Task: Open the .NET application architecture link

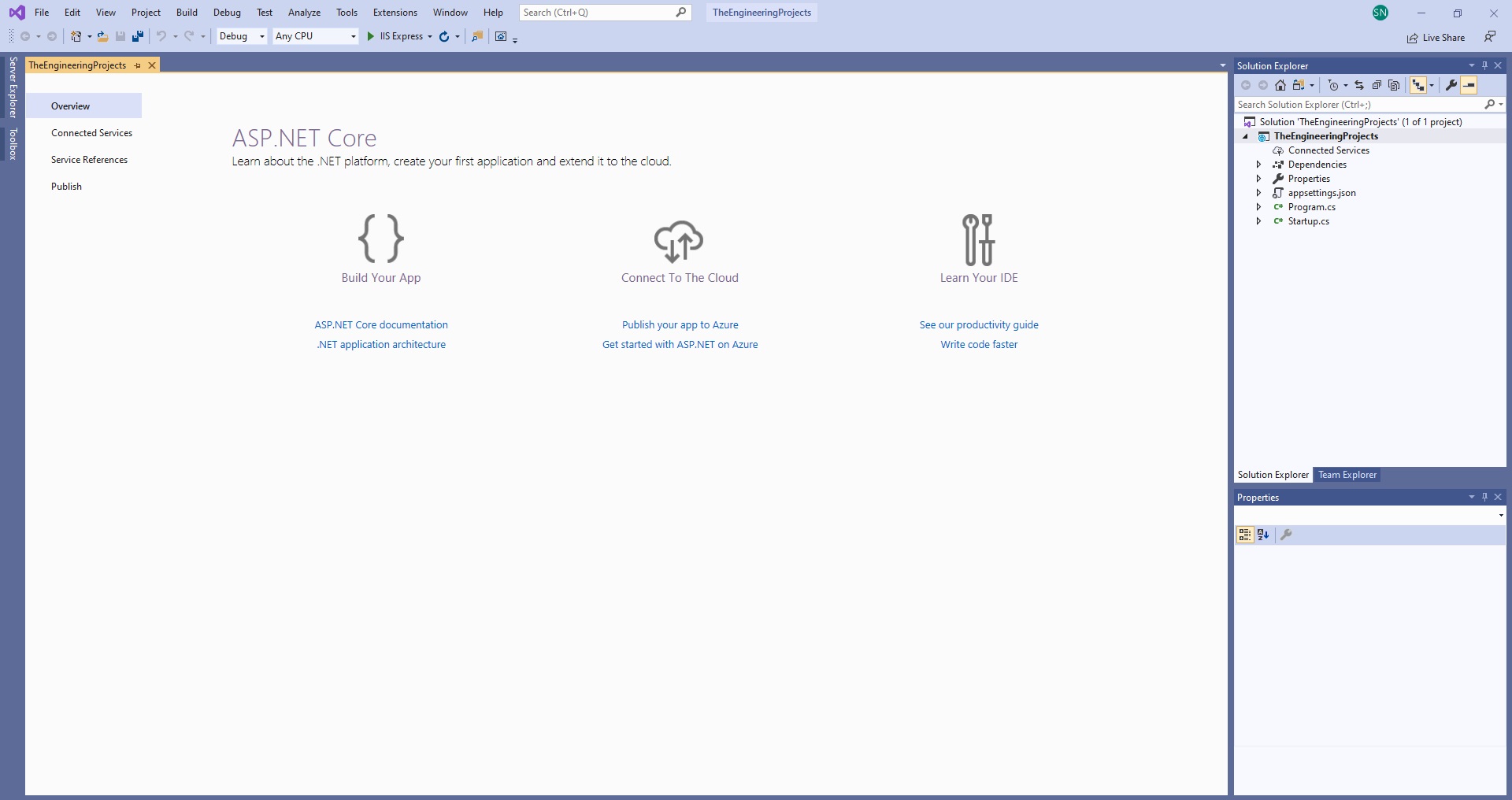Action: click(381, 344)
